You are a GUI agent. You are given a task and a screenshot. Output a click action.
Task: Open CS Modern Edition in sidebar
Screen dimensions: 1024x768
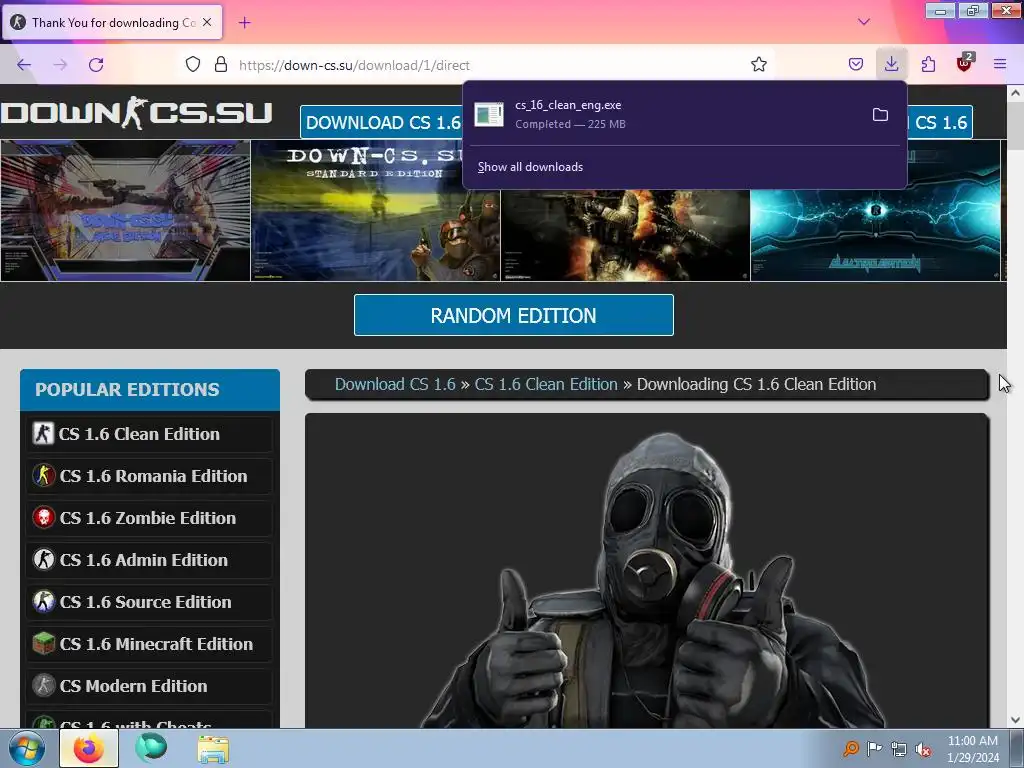click(150, 686)
